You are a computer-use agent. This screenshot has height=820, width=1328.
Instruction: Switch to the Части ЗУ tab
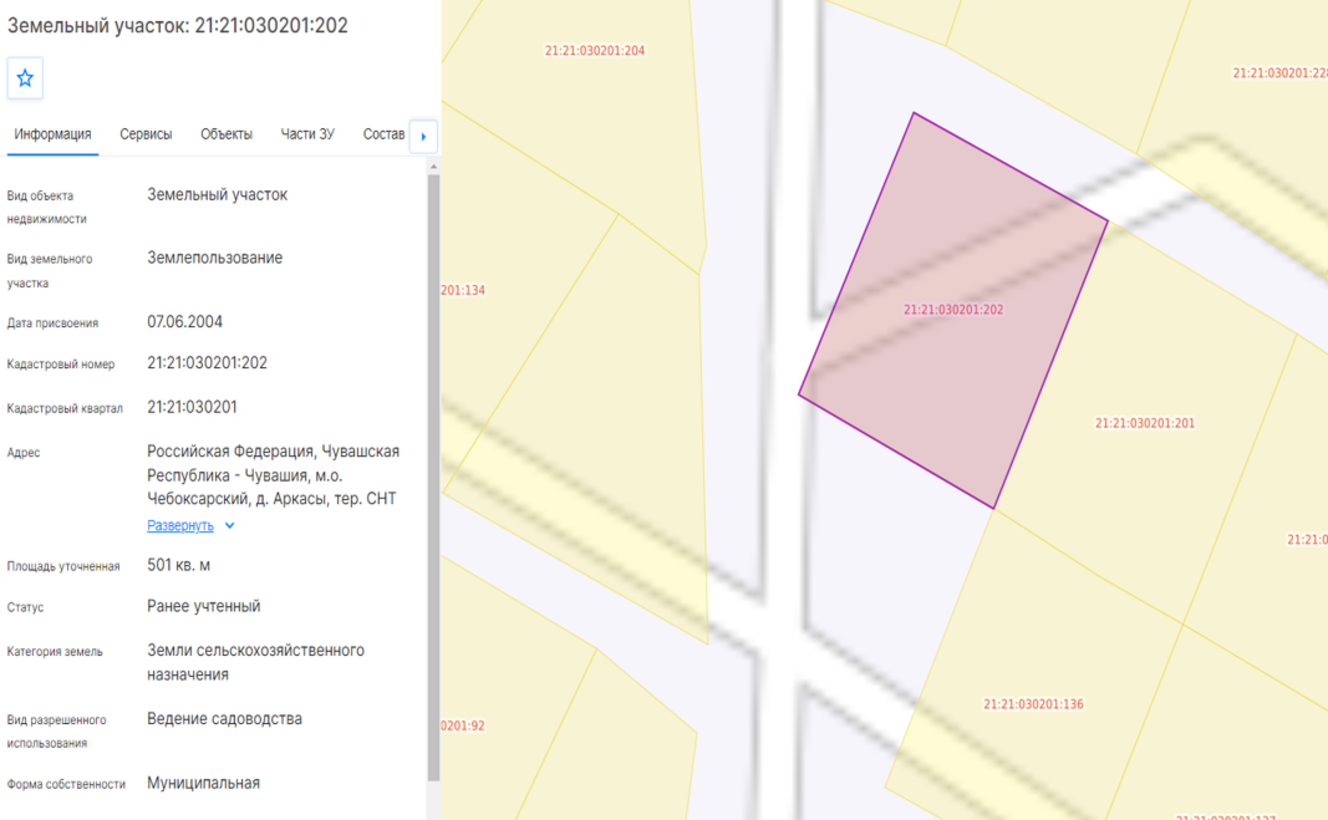[x=307, y=134]
